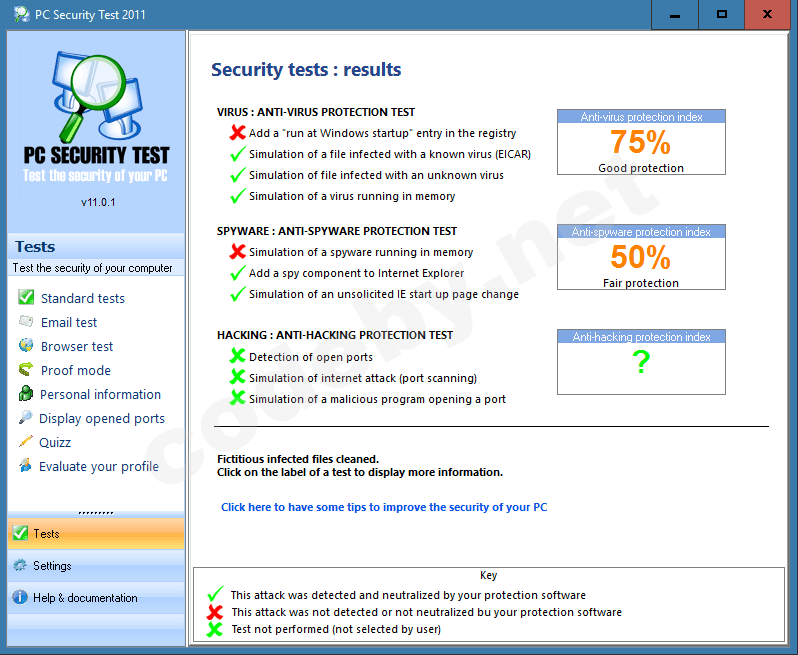This screenshot has width=798, height=655.
Task: Click the tips to improve PC security link
Action: tap(384, 507)
